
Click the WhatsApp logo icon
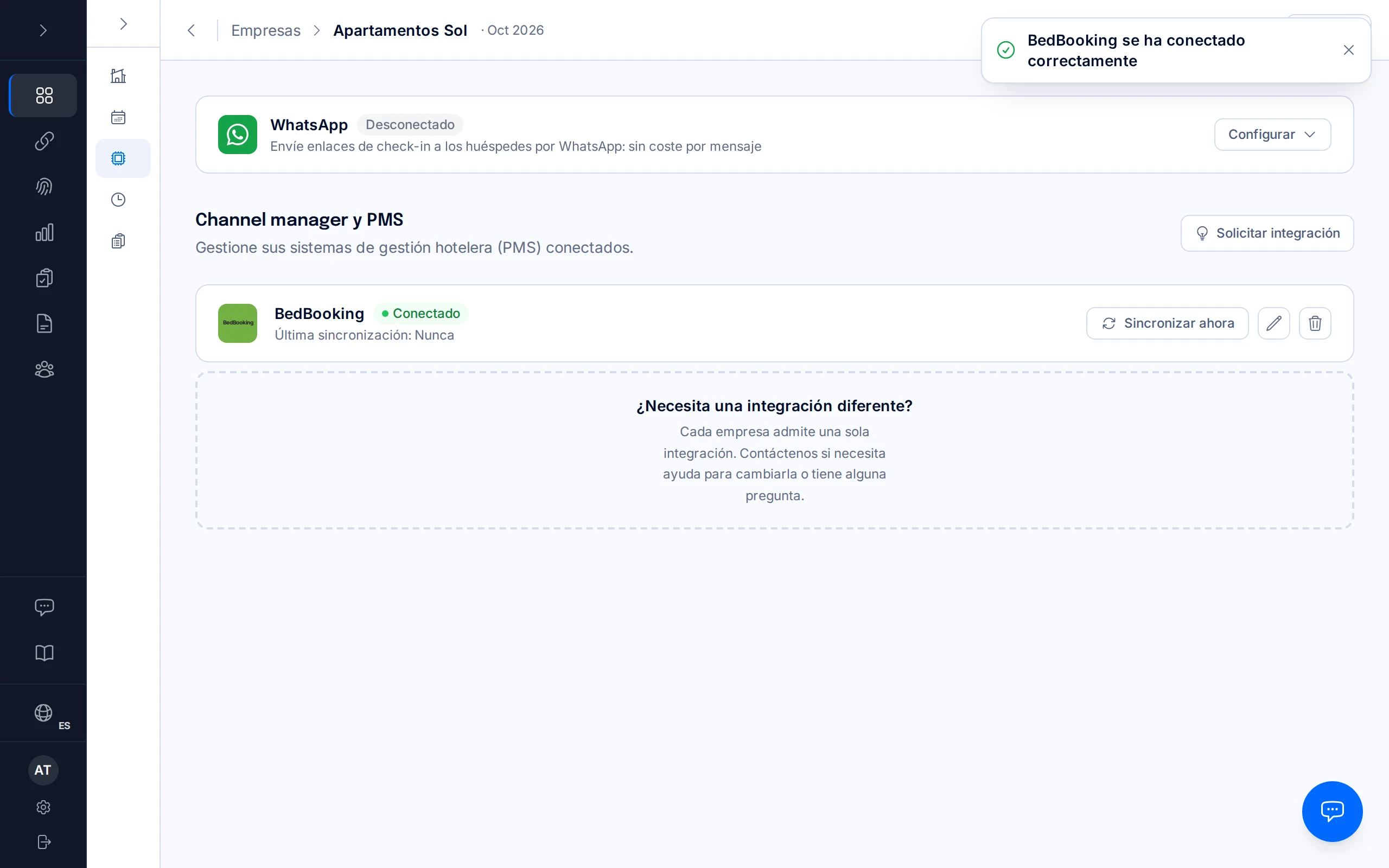238,135
